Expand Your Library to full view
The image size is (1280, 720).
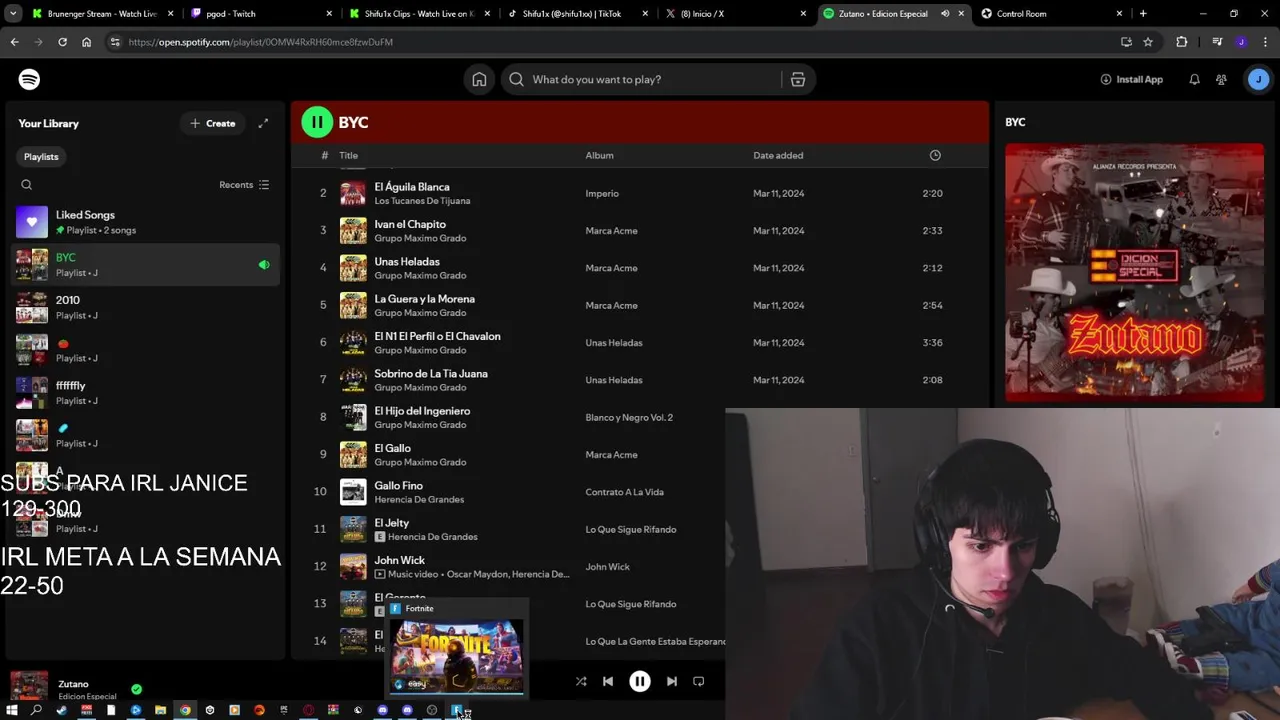pyautogui.click(x=263, y=123)
